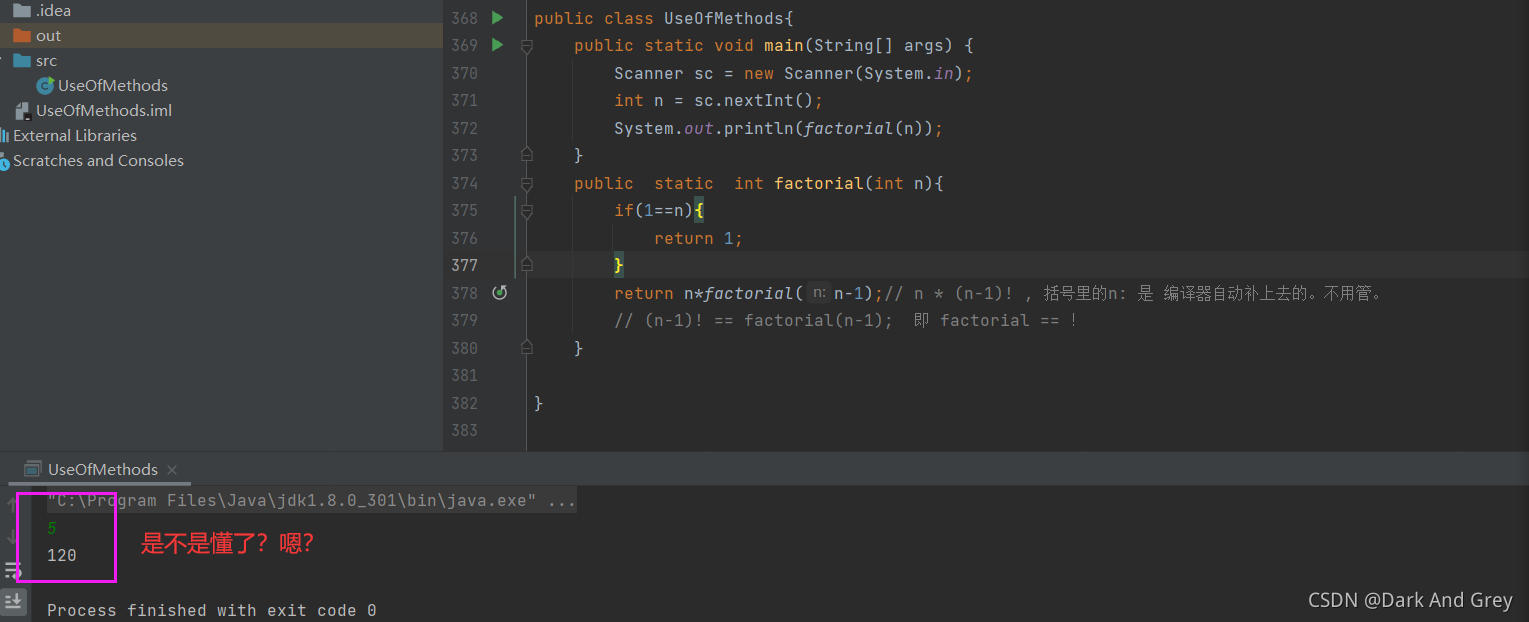
Task: Select UseOfMethods.iml file
Action: (104, 111)
